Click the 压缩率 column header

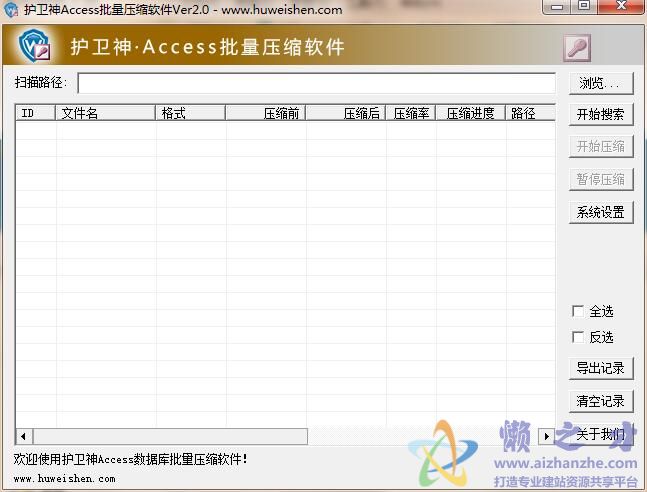point(411,113)
